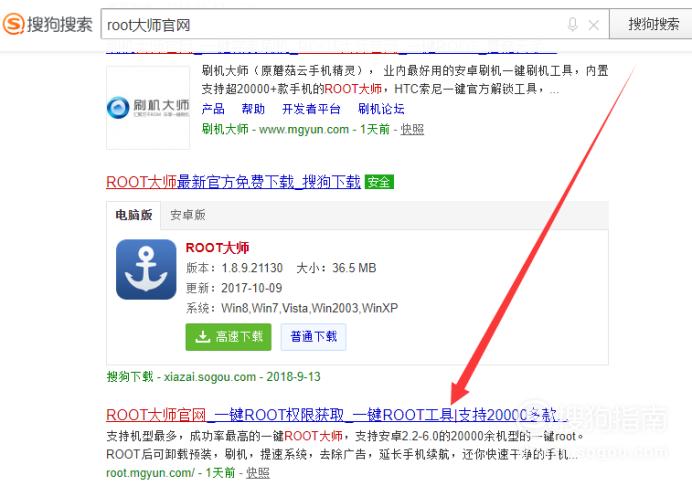This screenshot has height=486, width=692.
Task: Click the green 高速下载 button
Action: click(228, 337)
